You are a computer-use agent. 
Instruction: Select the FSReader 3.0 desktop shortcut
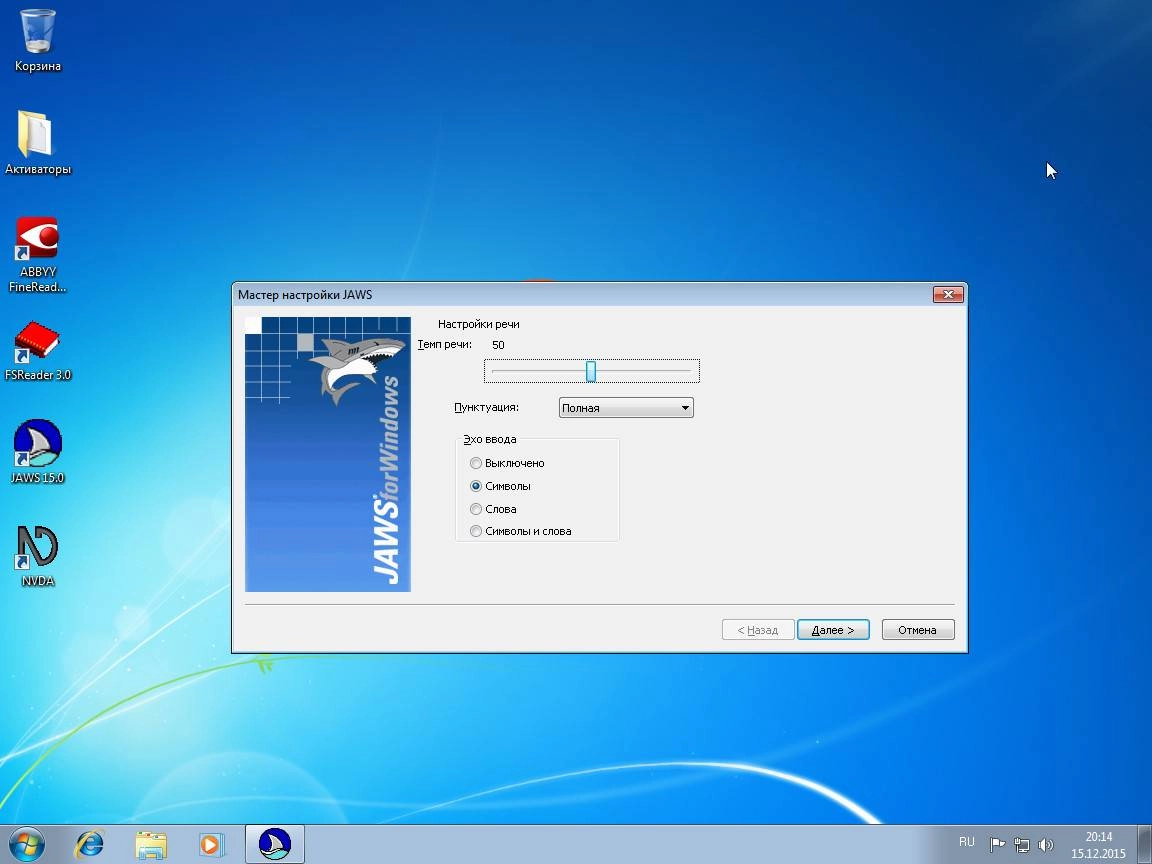(x=37, y=350)
